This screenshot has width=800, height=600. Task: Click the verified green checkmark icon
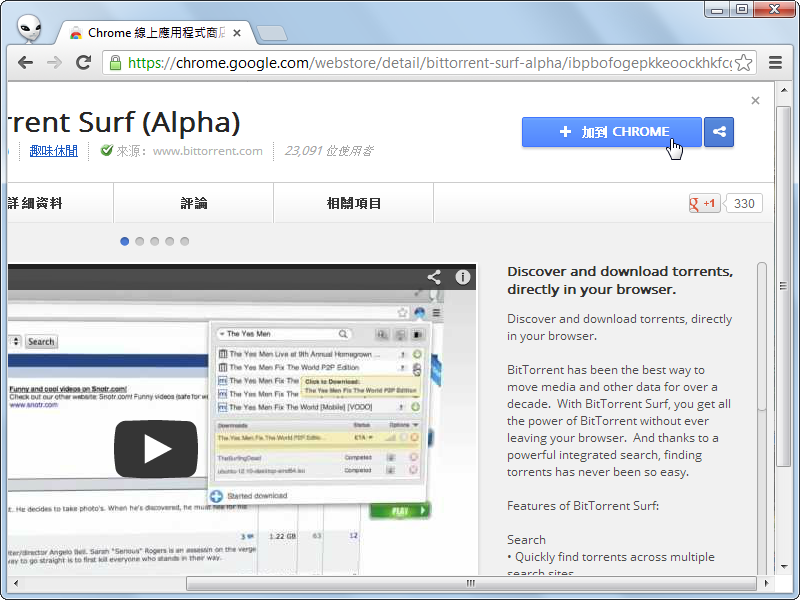[x=107, y=150]
